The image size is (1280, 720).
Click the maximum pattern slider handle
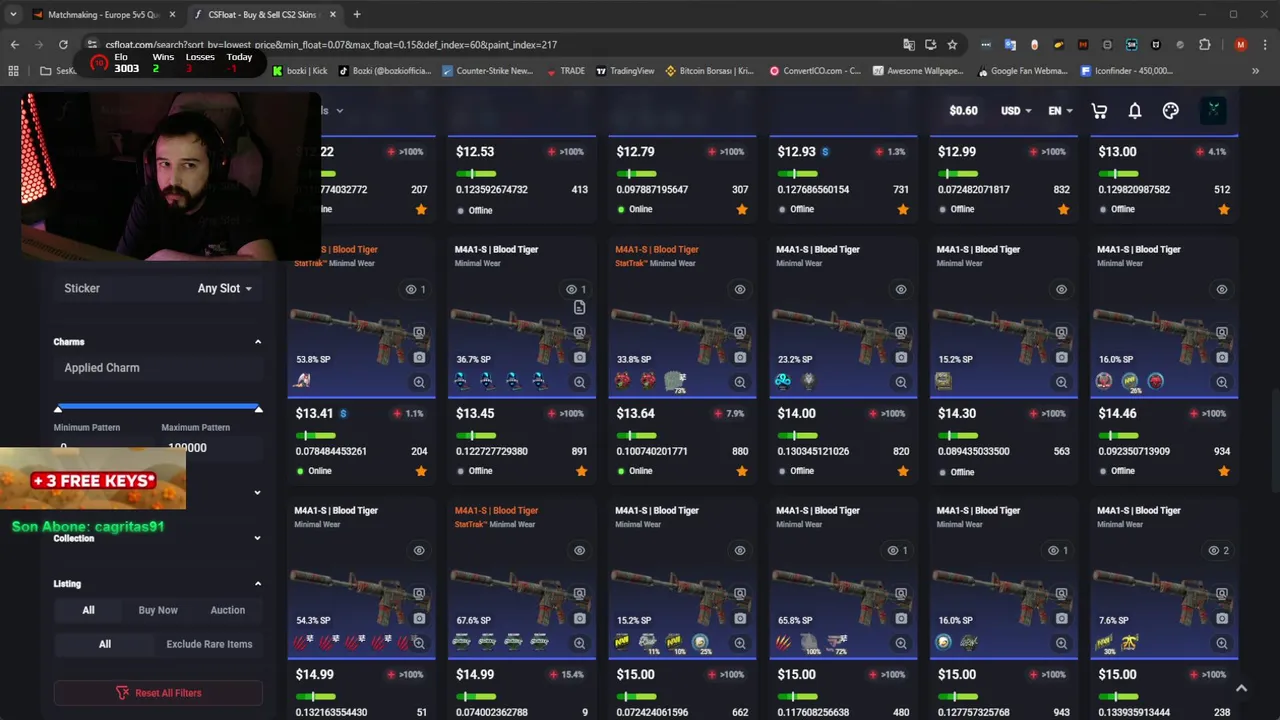tap(258, 408)
